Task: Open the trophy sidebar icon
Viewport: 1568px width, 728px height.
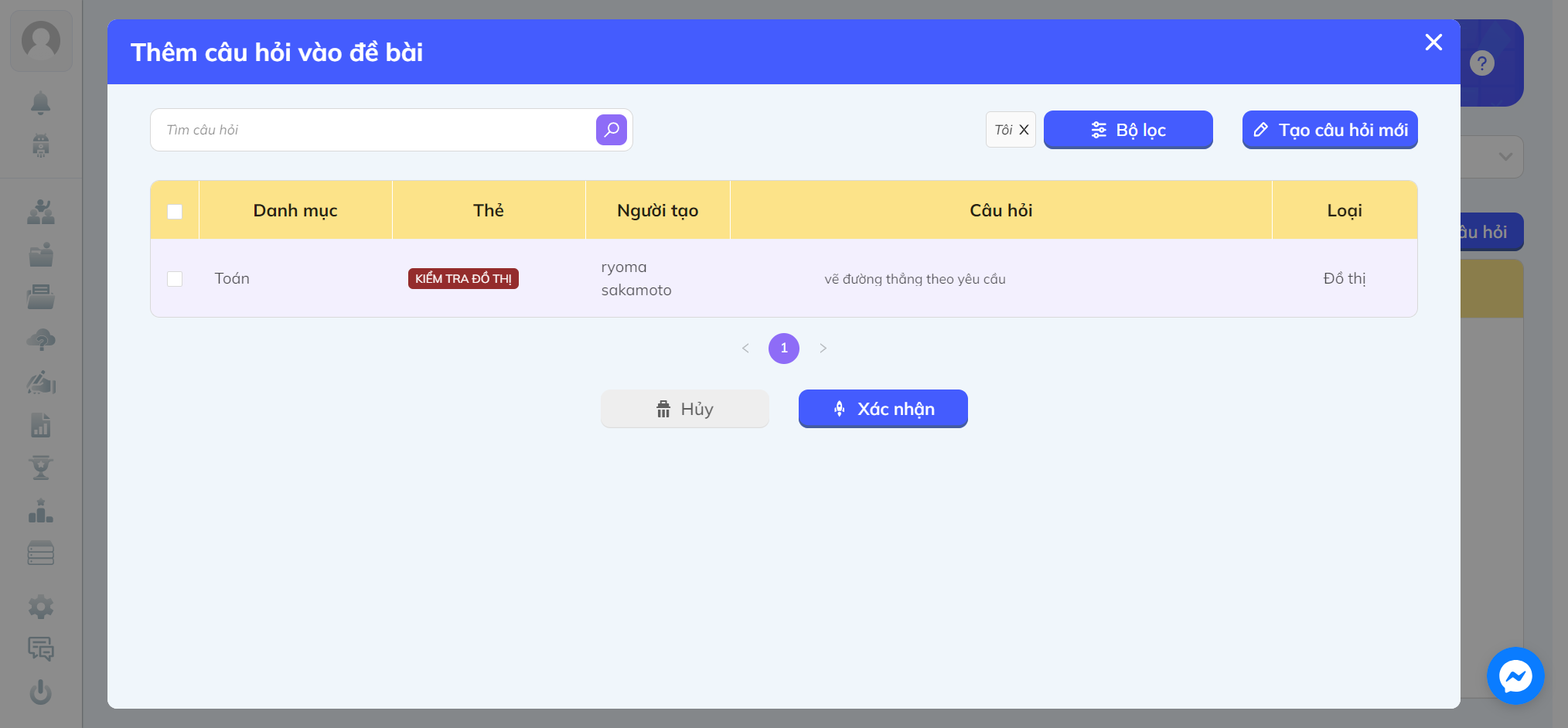Action: pos(41,468)
